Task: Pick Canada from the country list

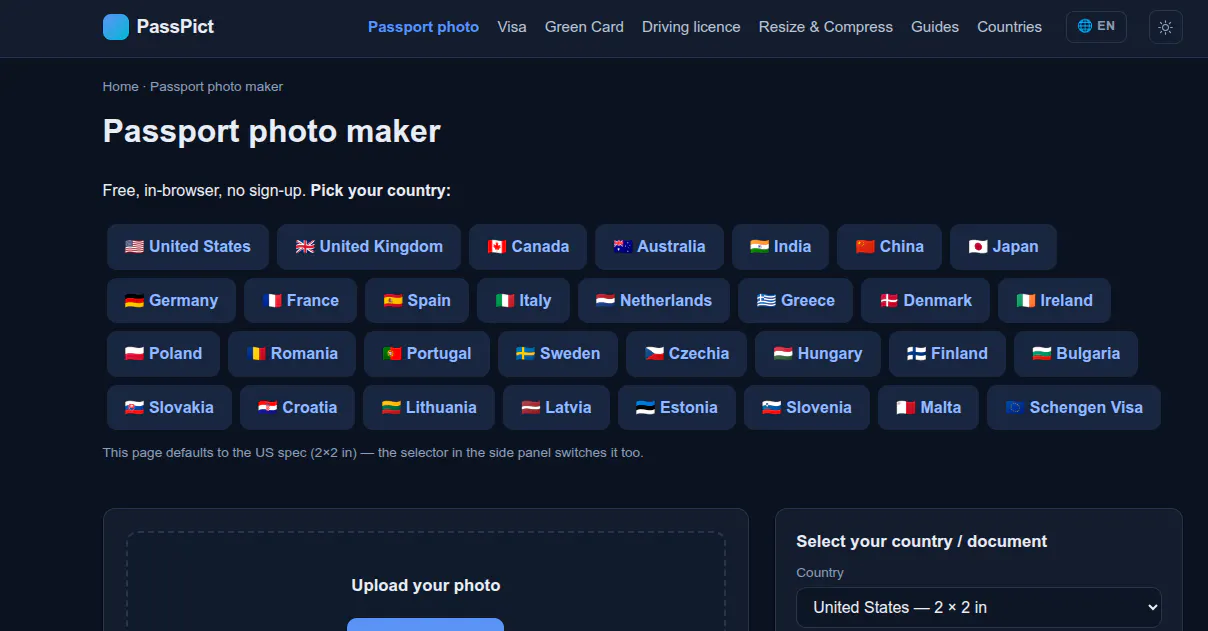Action: coord(528,247)
